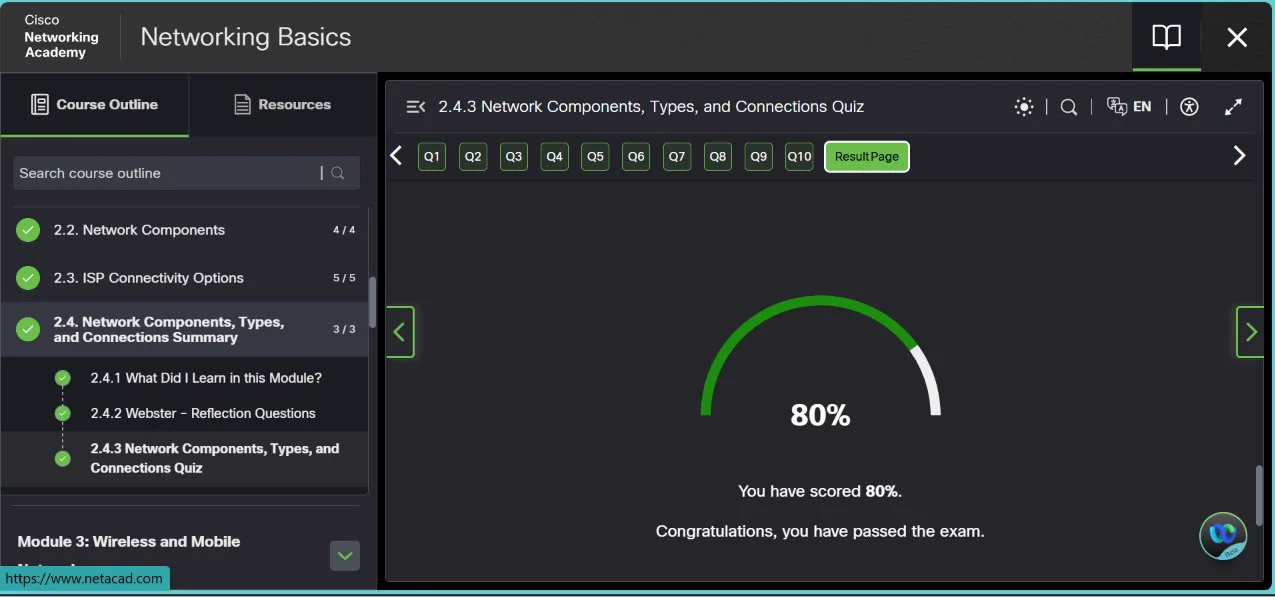Click the course outline scrollbar

373,302
